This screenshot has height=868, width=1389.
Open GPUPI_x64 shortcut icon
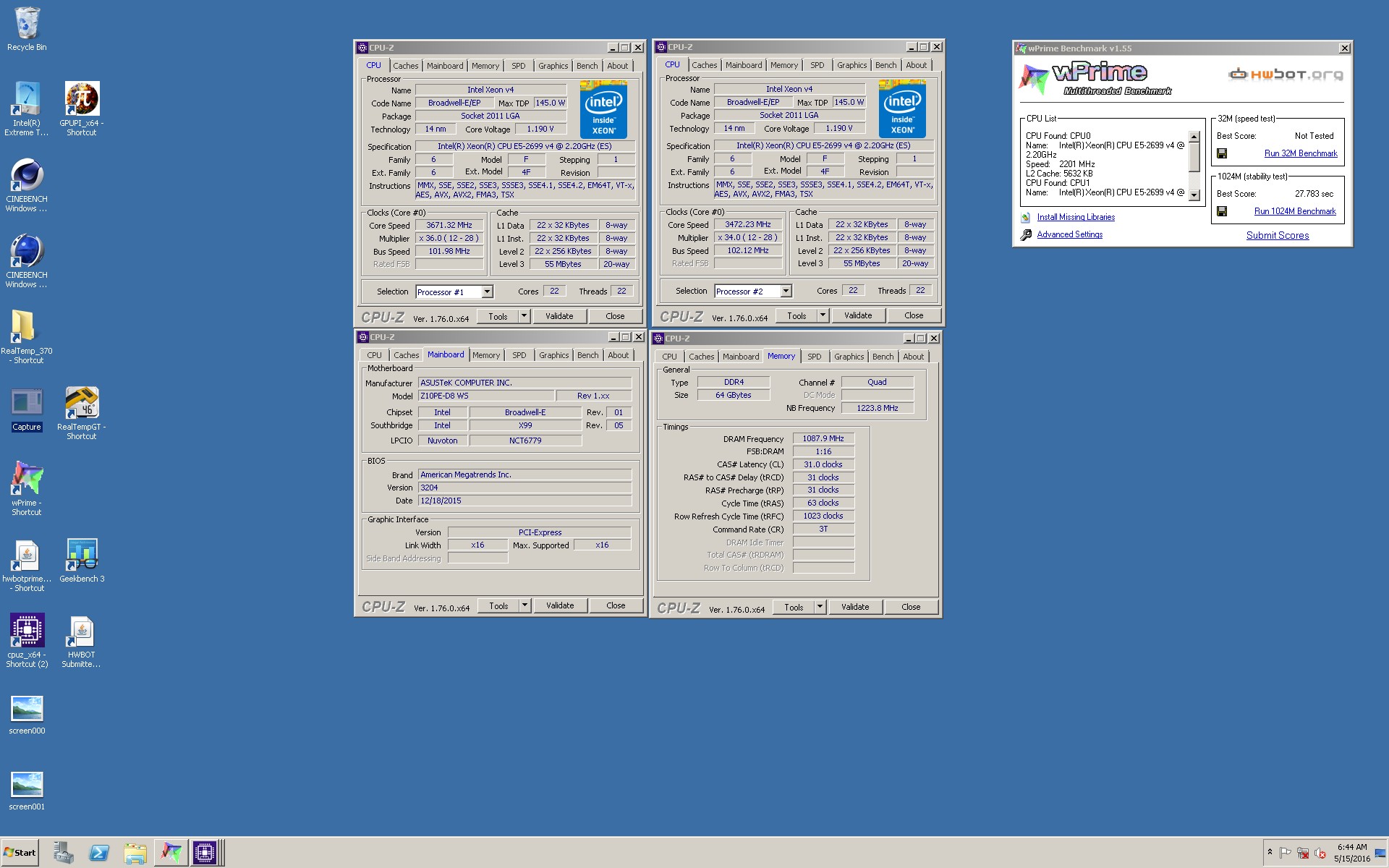coord(82,109)
